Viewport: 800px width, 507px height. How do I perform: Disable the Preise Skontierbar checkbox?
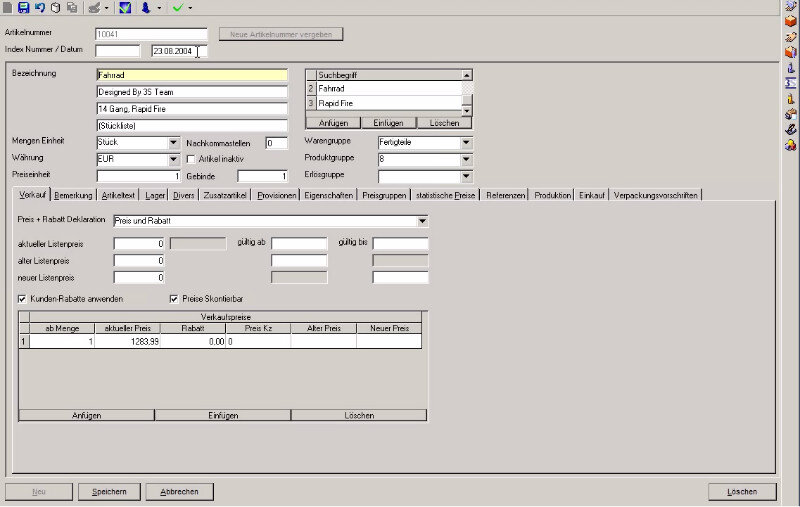click(x=174, y=298)
